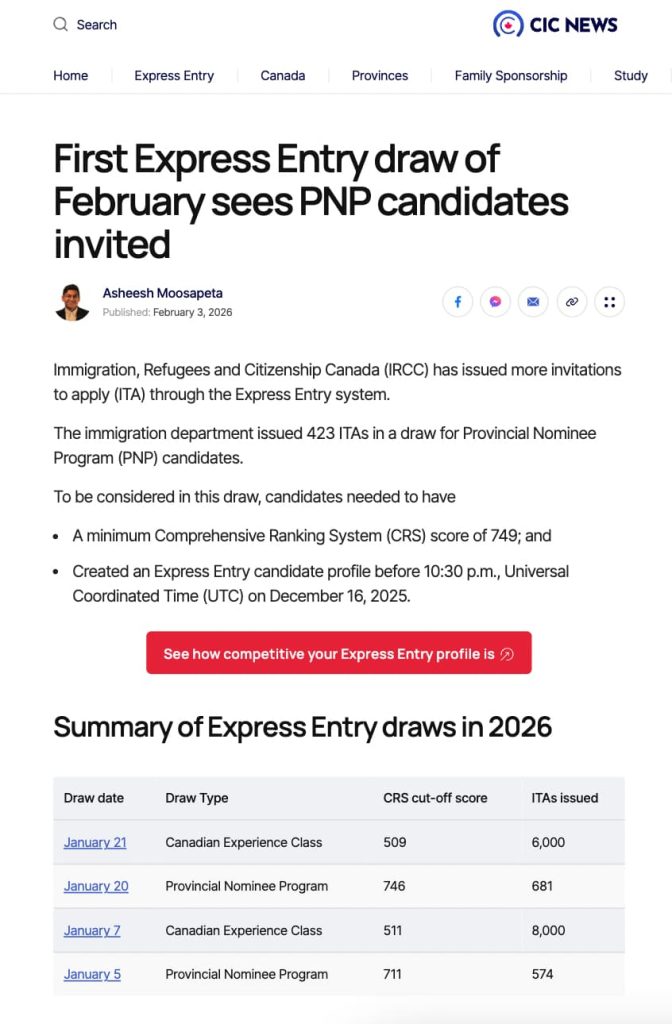
Task: Open the CIC News logo homepage
Action: click(555, 25)
